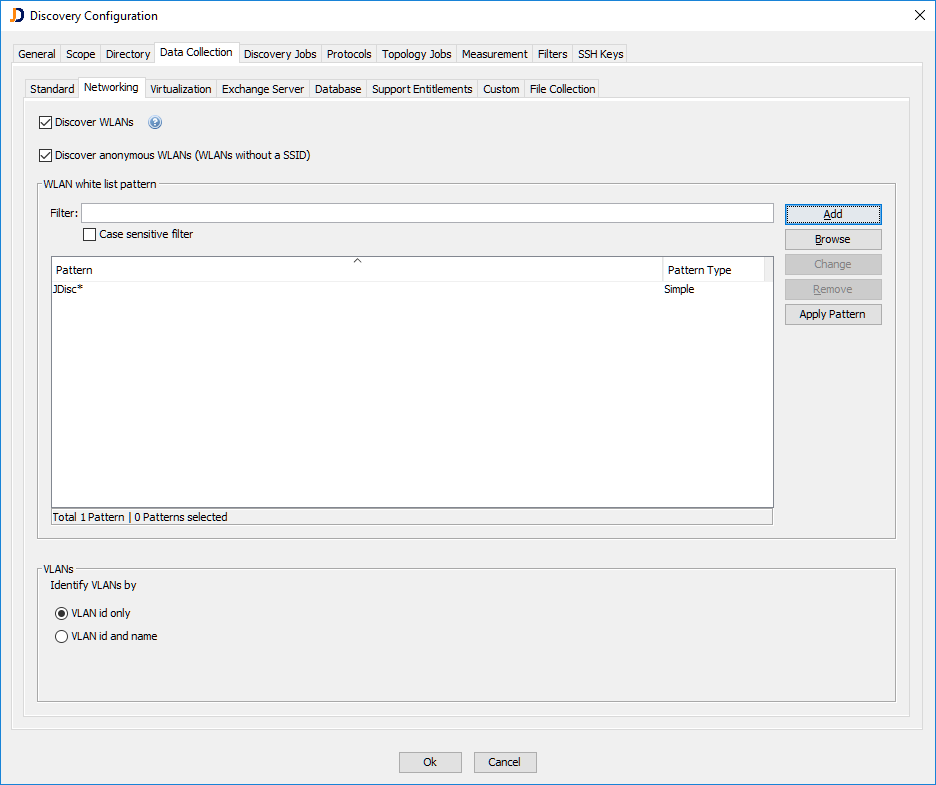This screenshot has width=936, height=785.
Task: Switch to the Exchange Server sub-tab
Action: tap(262, 88)
